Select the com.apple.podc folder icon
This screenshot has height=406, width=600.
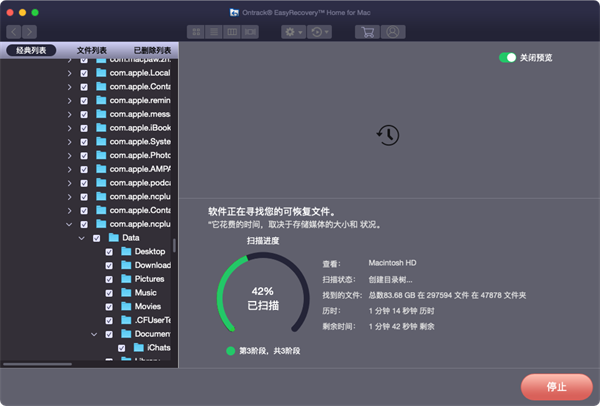[x=101, y=183]
